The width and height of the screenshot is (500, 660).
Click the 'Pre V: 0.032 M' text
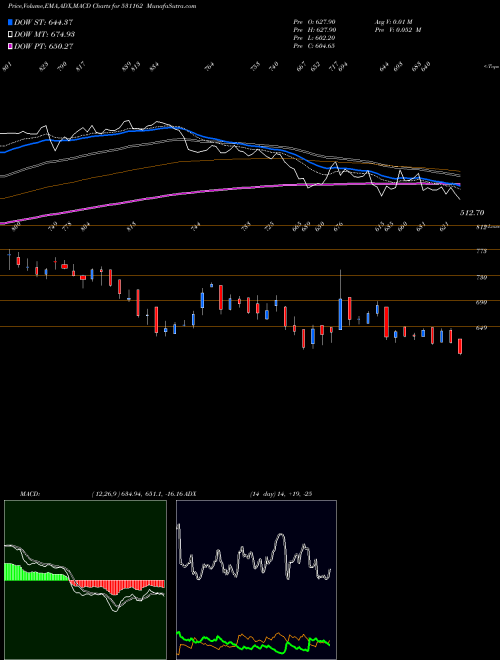(x=398, y=30)
